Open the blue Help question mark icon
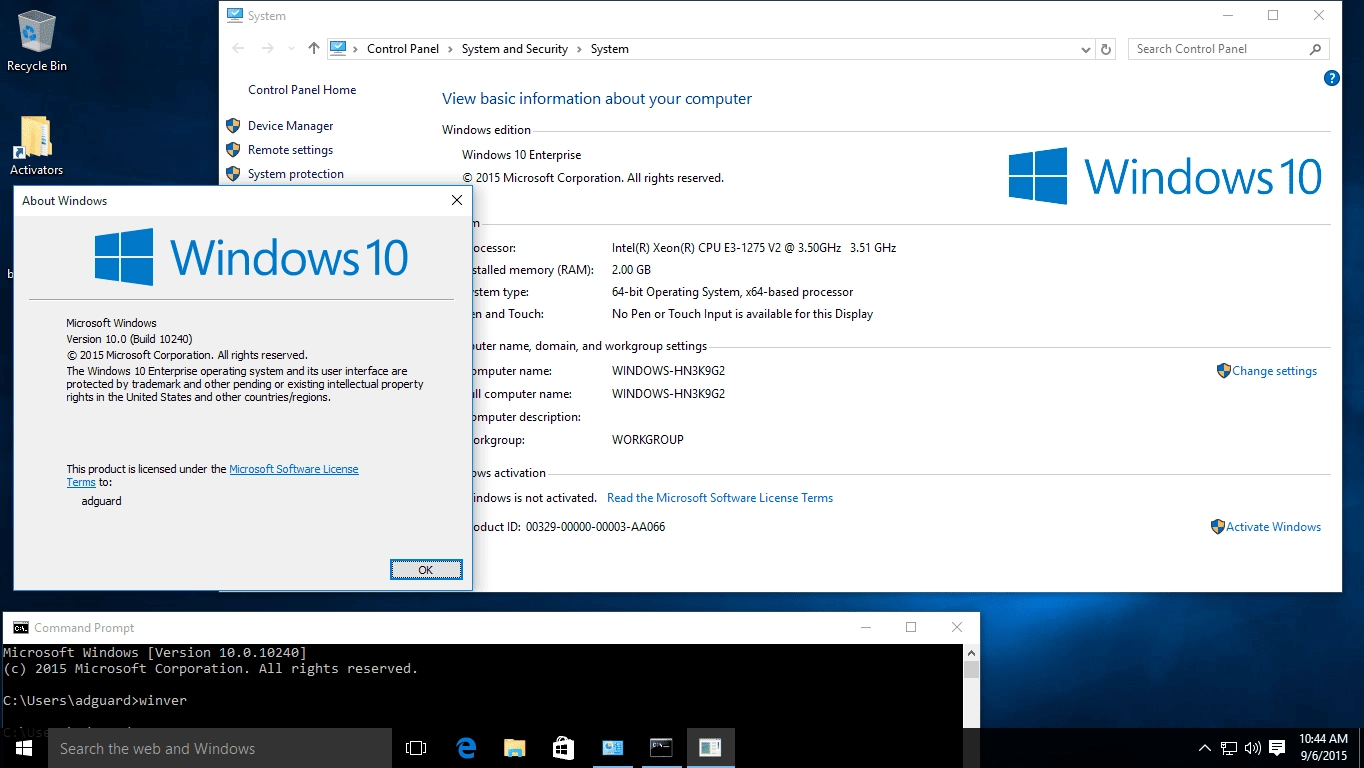The width and height of the screenshot is (1364, 768). tap(1332, 78)
